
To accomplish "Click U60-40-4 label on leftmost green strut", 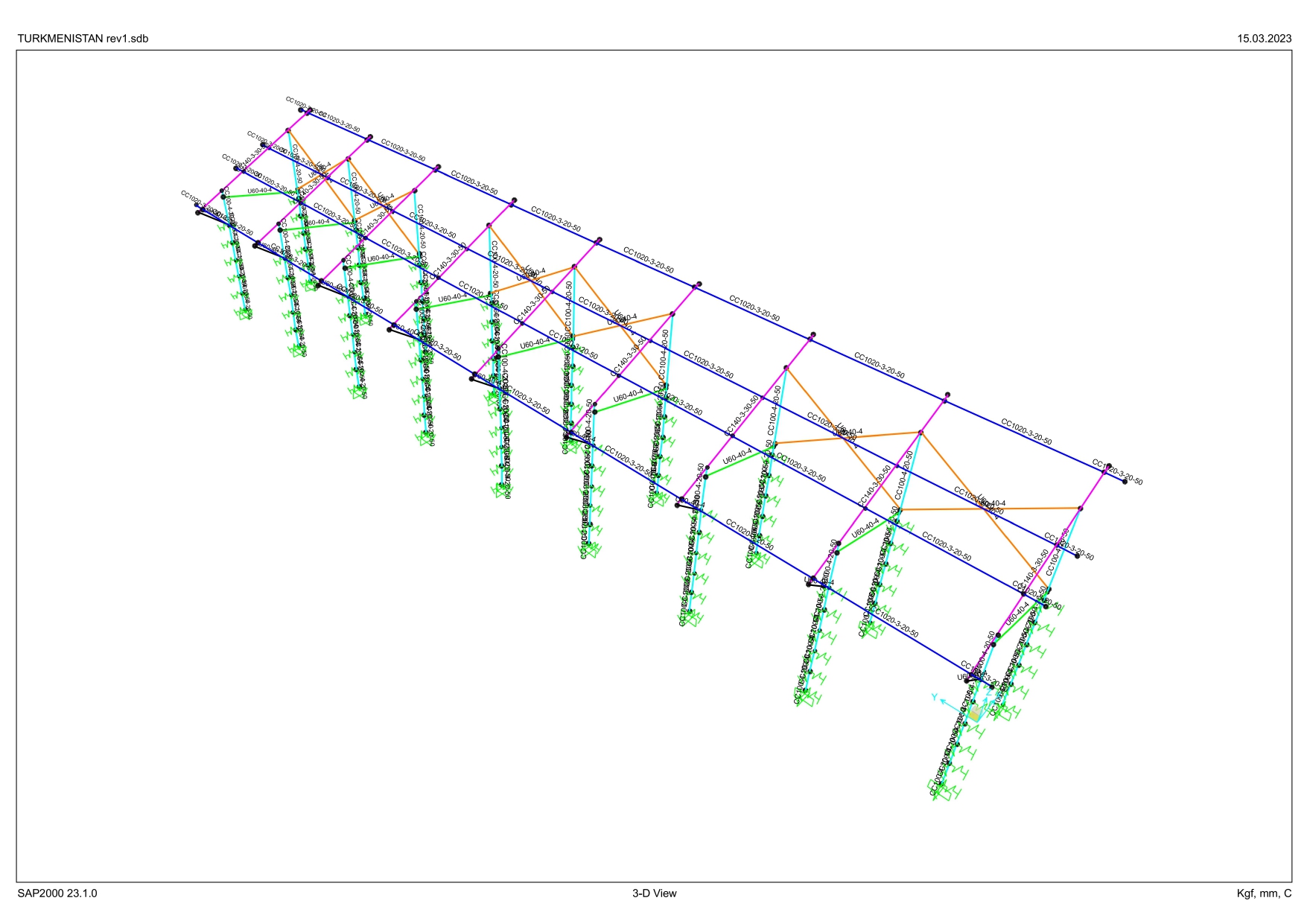I will (259, 191).
